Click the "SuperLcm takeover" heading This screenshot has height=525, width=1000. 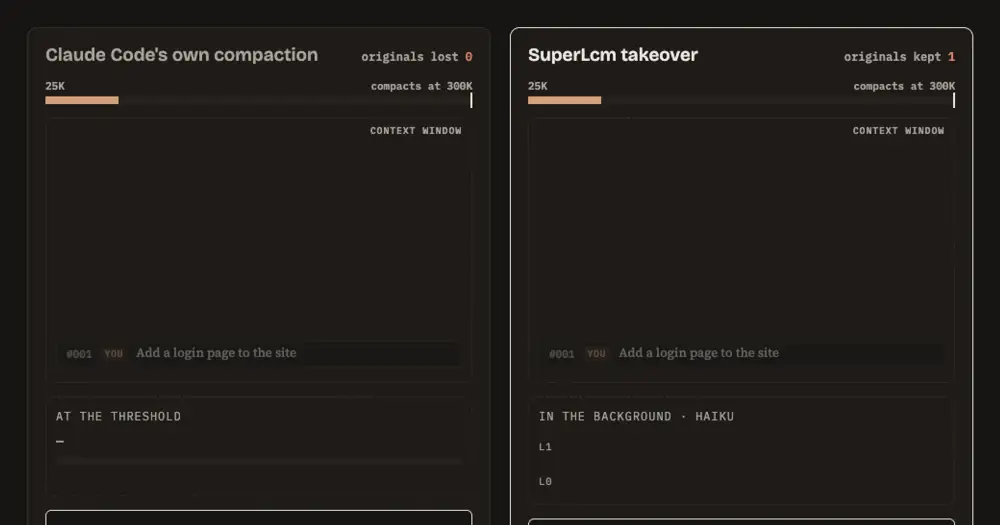(x=613, y=55)
